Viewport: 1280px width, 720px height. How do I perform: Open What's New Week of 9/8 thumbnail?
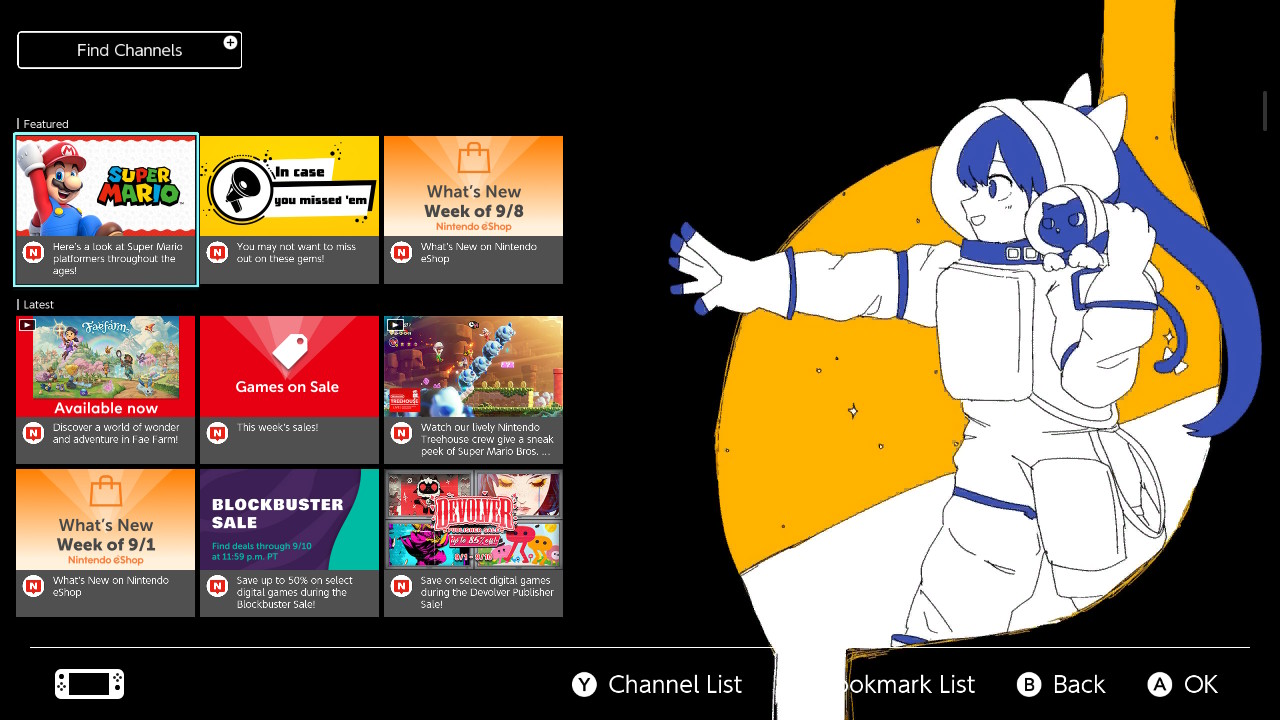click(x=473, y=187)
